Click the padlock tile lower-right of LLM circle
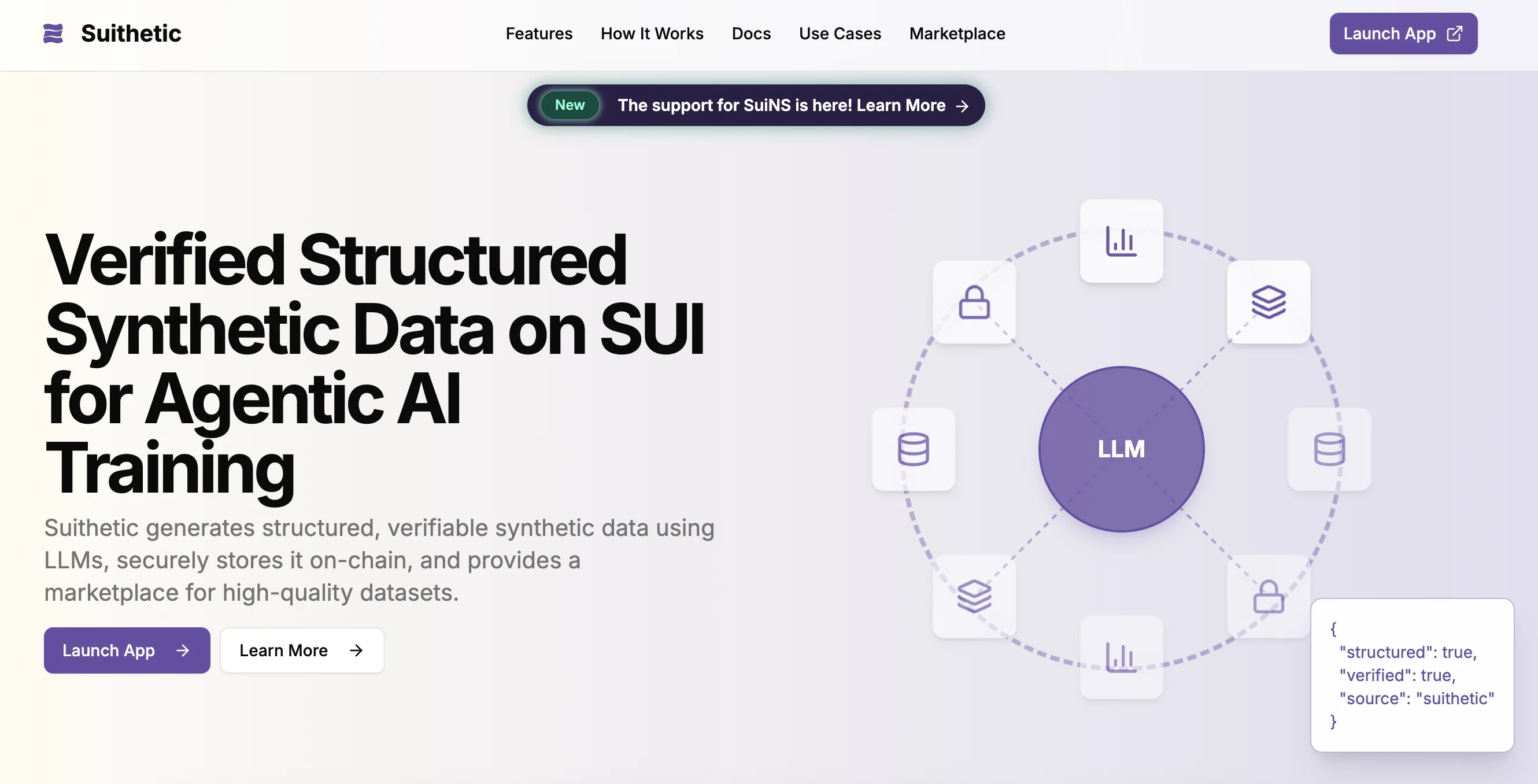 click(1269, 597)
